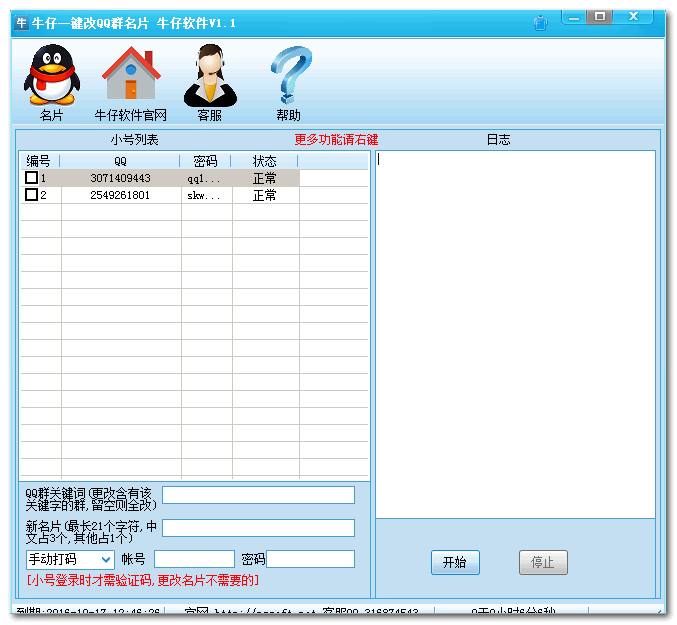Click the 日志 heading
Viewport: 677px width, 625px height.
499,139
